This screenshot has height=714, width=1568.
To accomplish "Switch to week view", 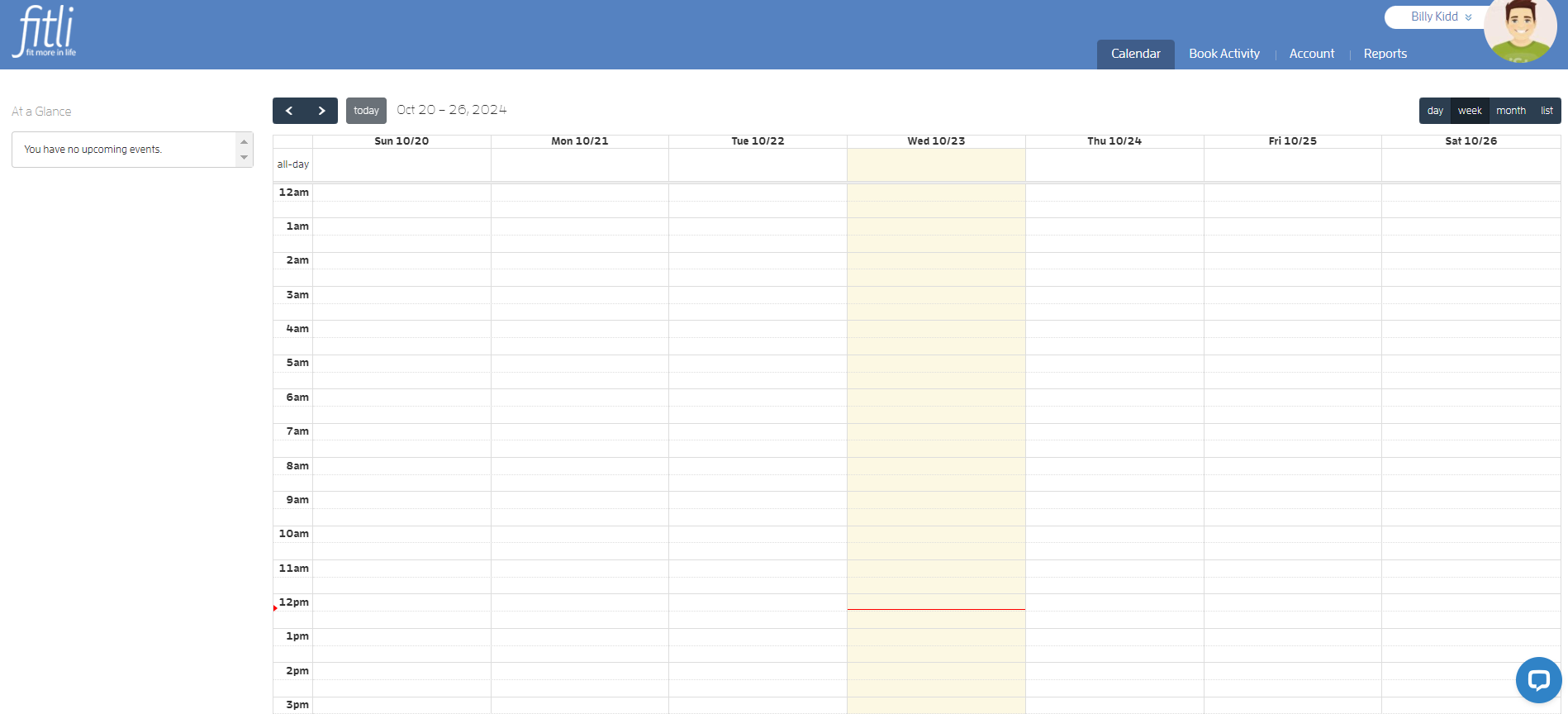I will [x=1470, y=111].
